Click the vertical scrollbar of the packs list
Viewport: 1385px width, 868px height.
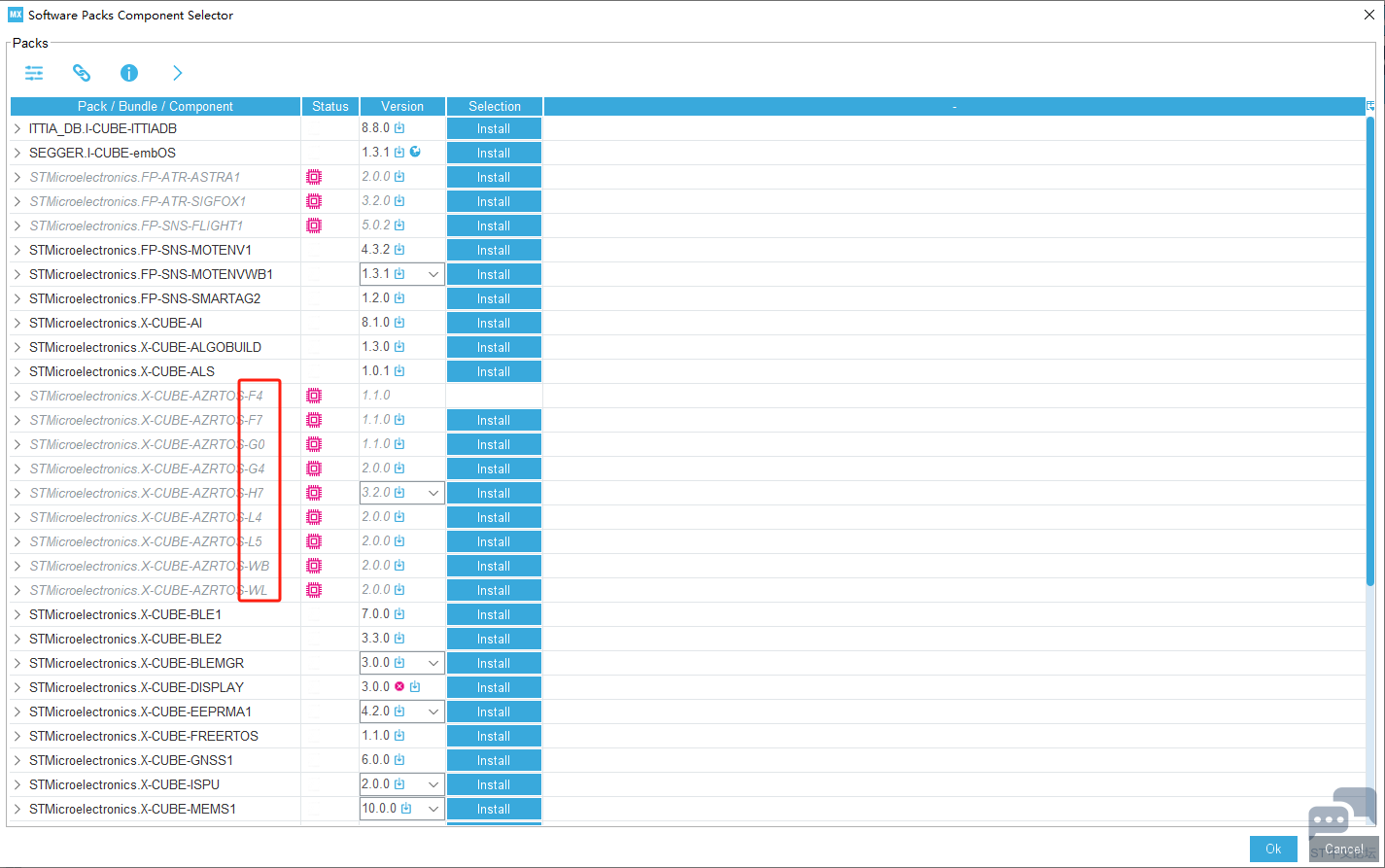(1370, 350)
